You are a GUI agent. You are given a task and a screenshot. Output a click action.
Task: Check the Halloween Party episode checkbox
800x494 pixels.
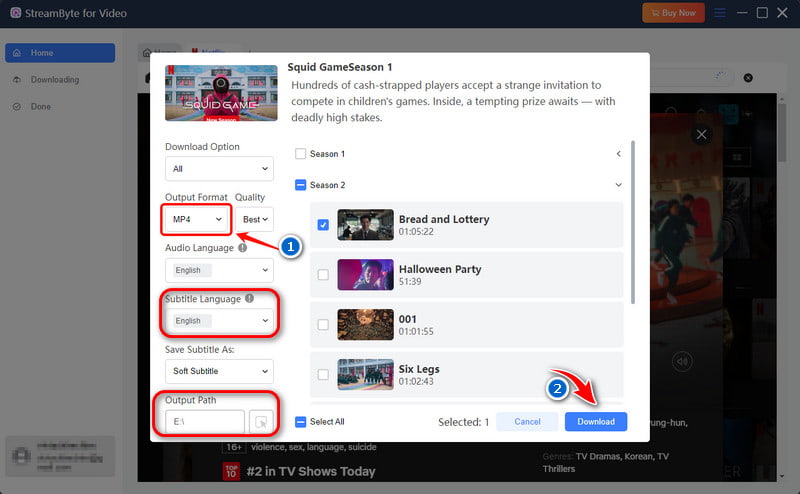pyautogui.click(x=323, y=275)
